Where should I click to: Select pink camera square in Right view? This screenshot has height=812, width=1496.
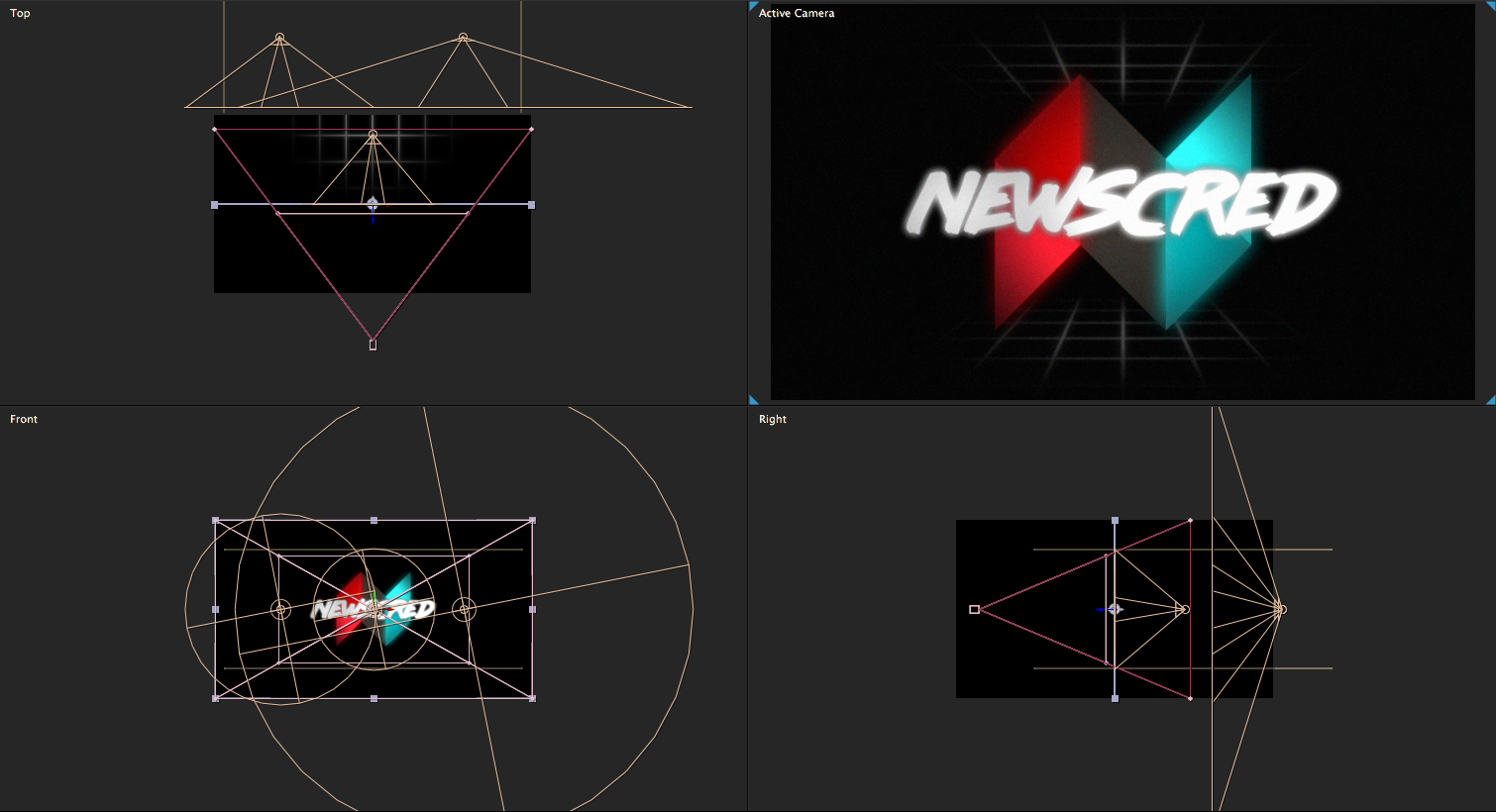point(974,609)
